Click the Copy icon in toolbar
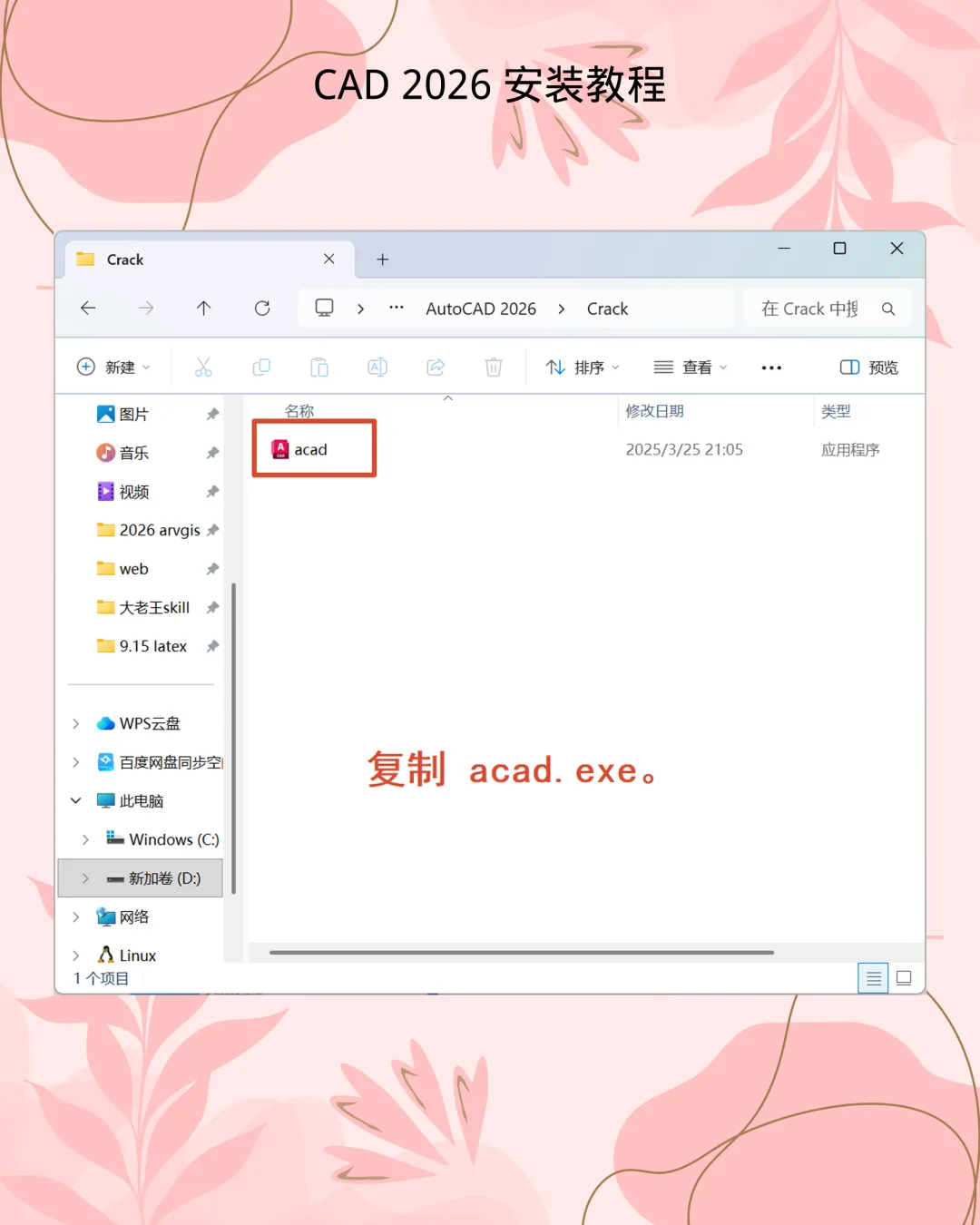The height and width of the screenshot is (1225, 980). click(261, 367)
